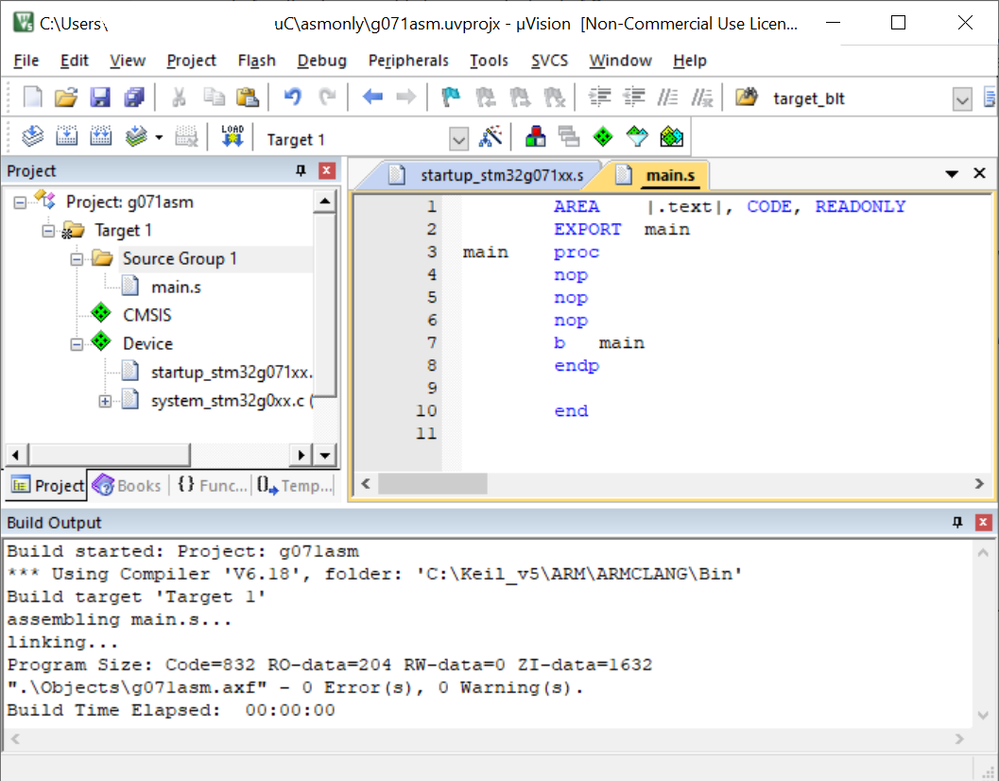Collapse the Project: g071asm tree node

pos(20,203)
